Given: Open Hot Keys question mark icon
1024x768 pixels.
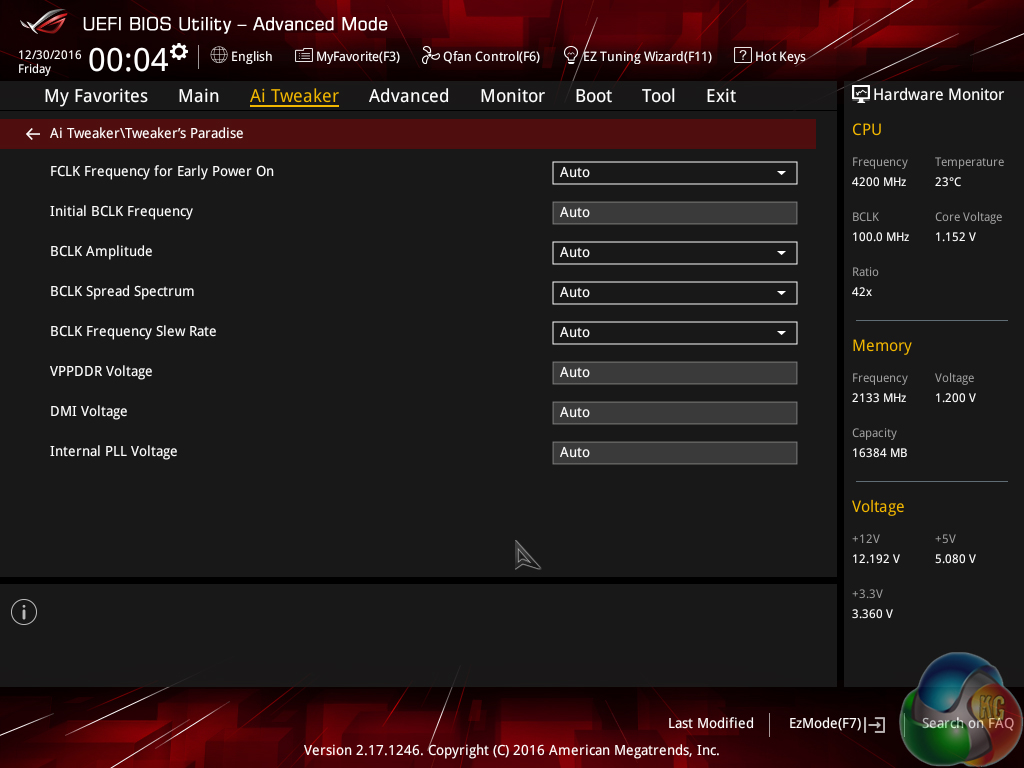Looking at the screenshot, I should tap(742, 56).
